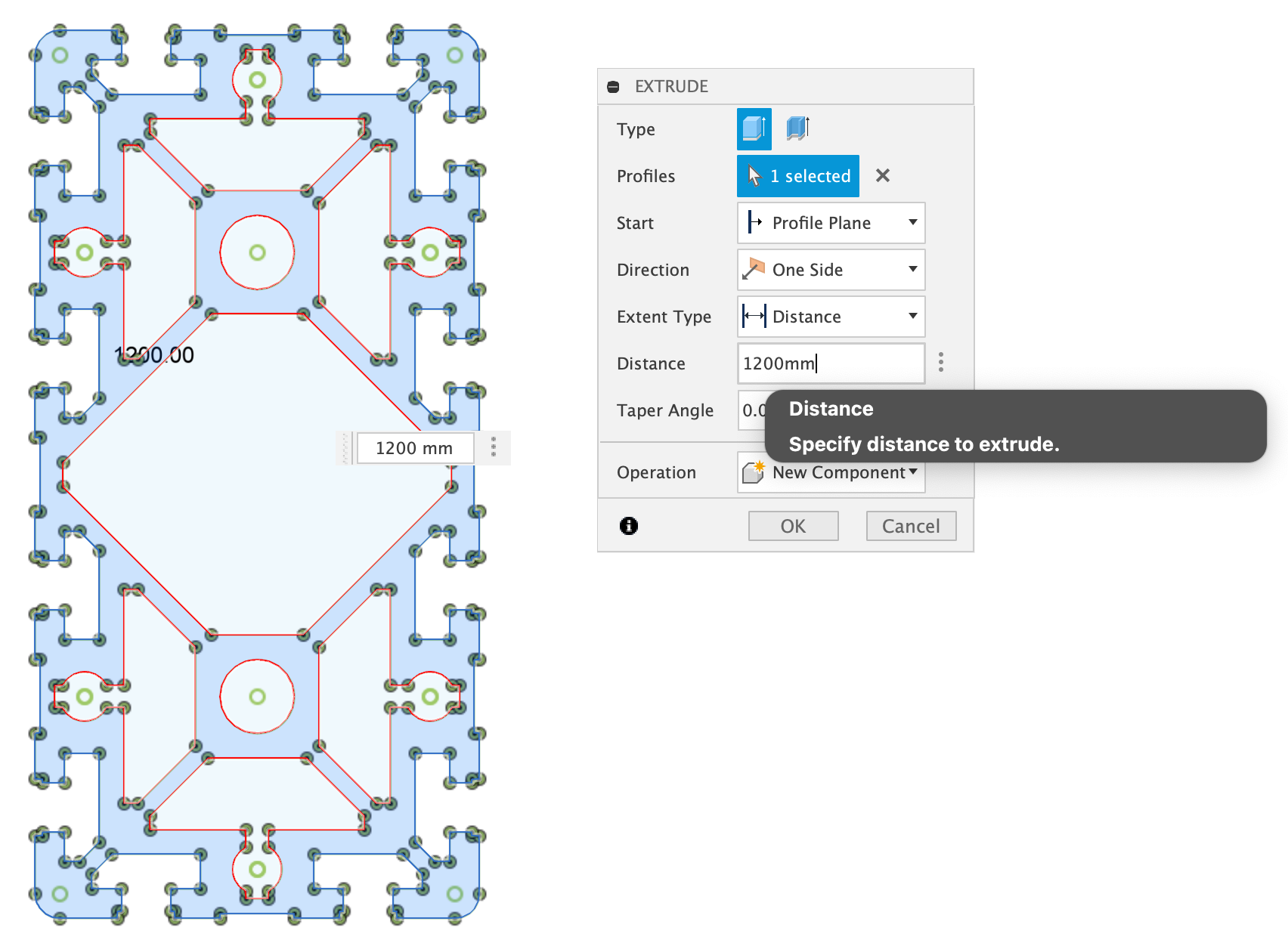Expand the Direction 'One Side' dropdown
The image size is (1288, 940).
(x=831, y=270)
